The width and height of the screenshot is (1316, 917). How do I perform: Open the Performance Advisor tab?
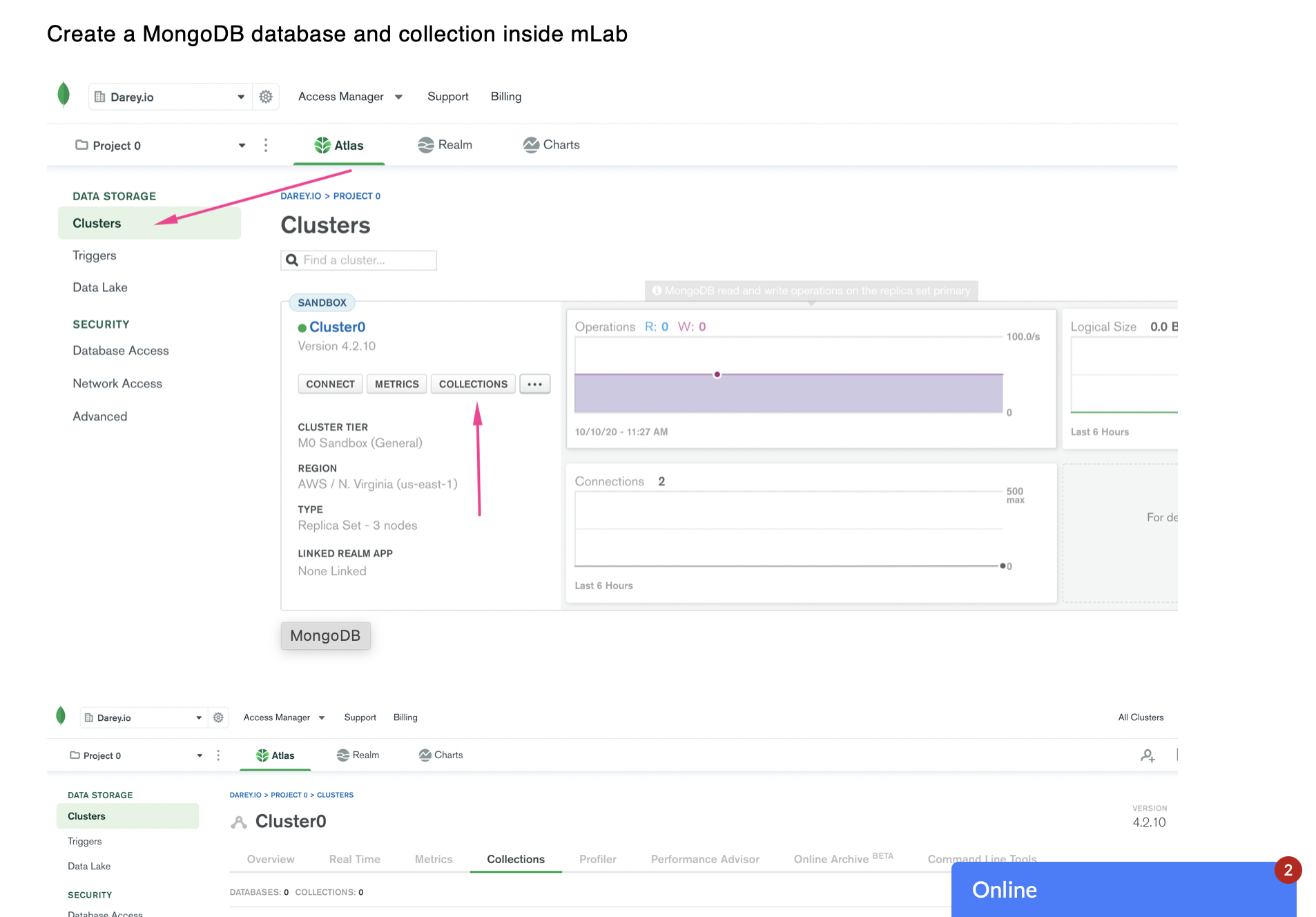(x=705, y=859)
